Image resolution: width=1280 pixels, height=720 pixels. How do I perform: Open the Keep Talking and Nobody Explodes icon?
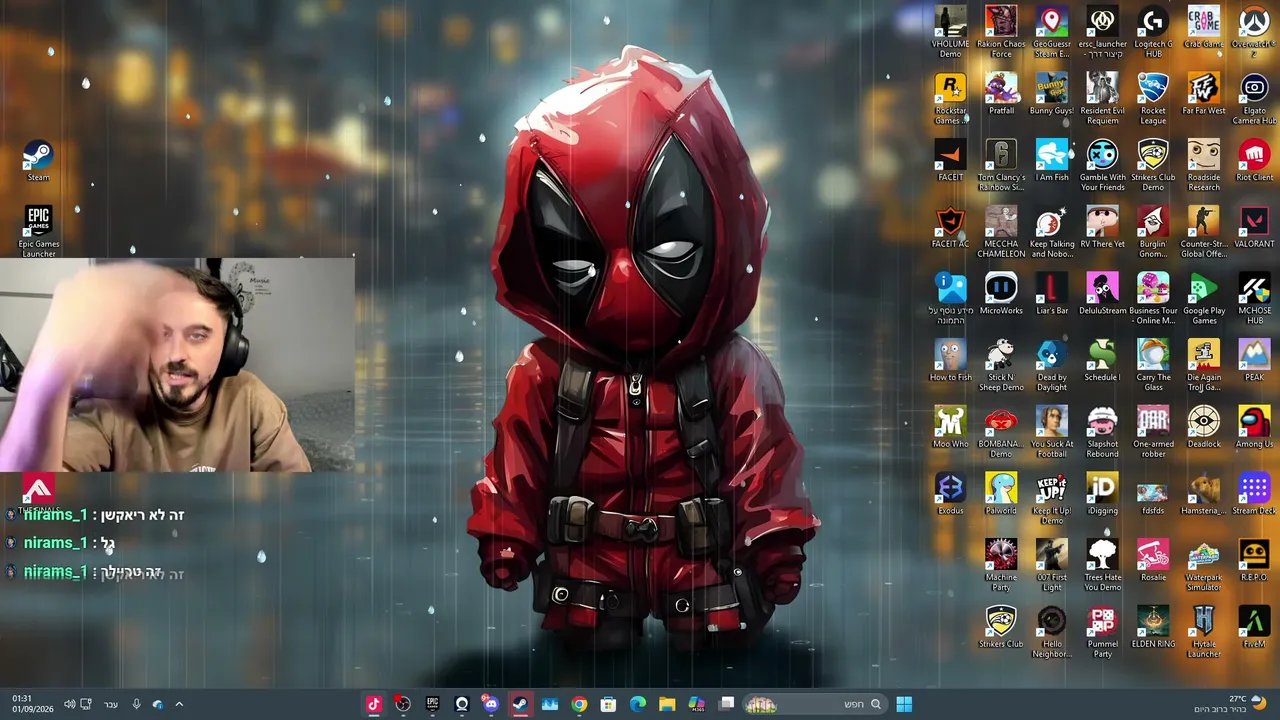[1052, 232]
